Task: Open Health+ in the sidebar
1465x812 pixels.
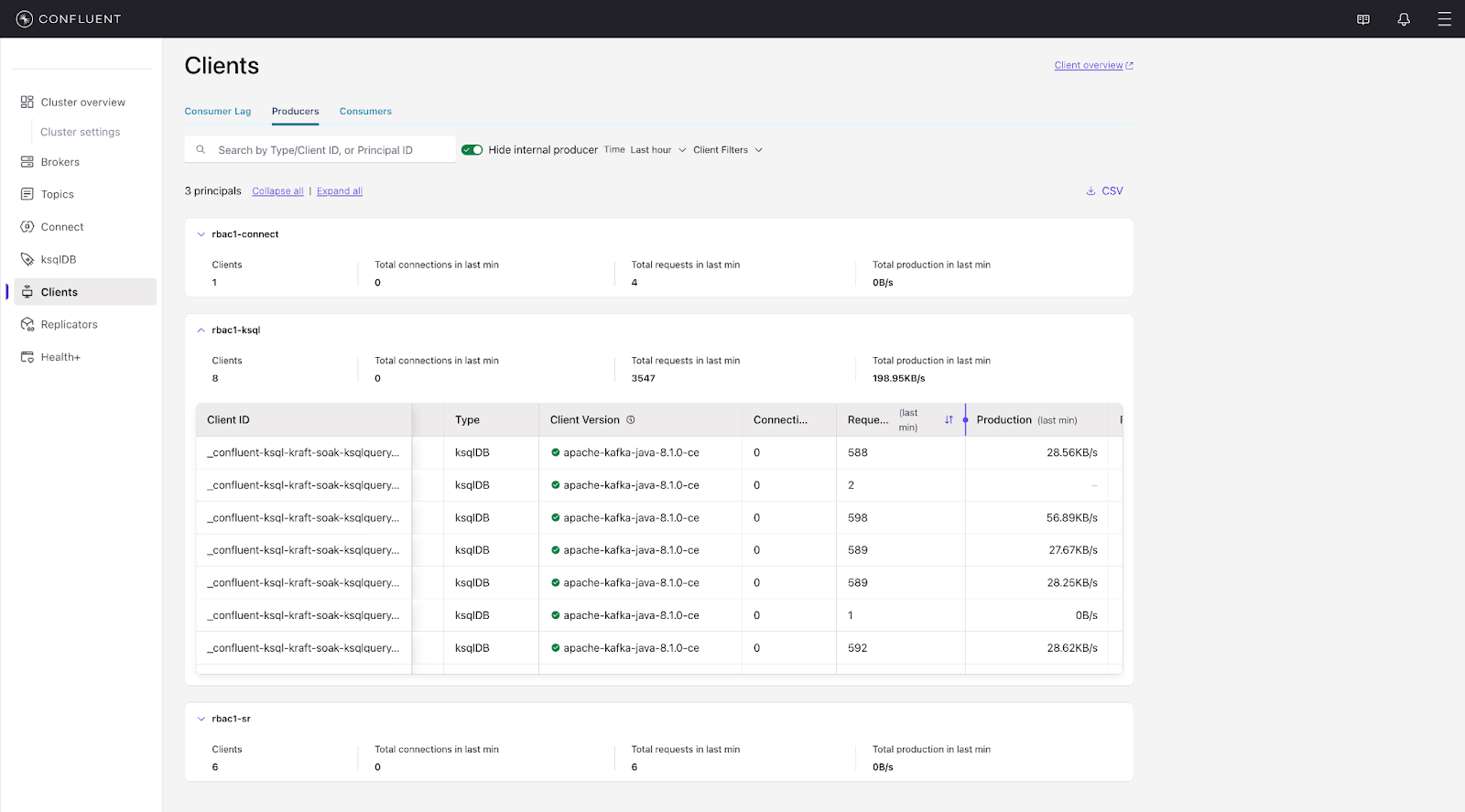Action: (60, 357)
